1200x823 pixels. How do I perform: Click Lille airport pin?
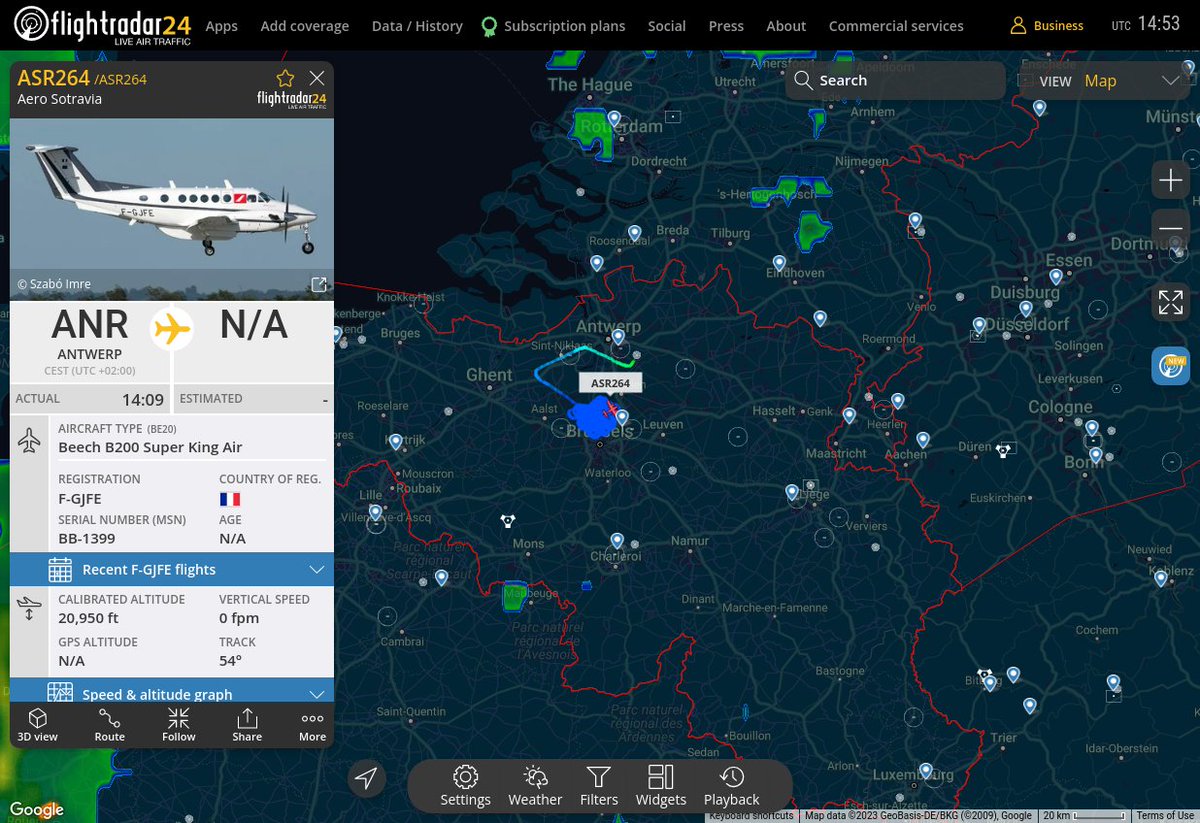point(376,513)
